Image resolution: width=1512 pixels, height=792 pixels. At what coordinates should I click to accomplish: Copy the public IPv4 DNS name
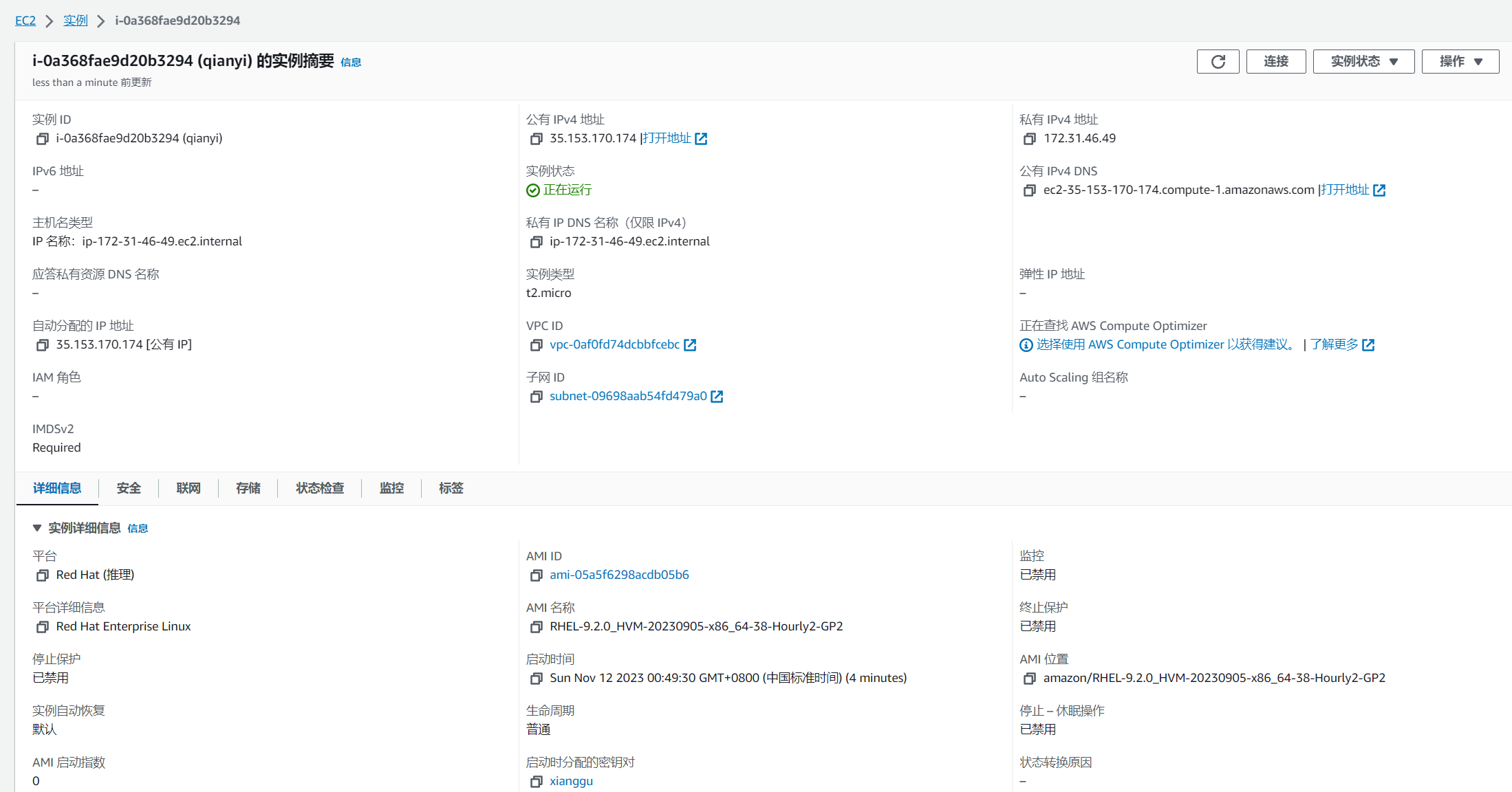tap(1030, 190)
